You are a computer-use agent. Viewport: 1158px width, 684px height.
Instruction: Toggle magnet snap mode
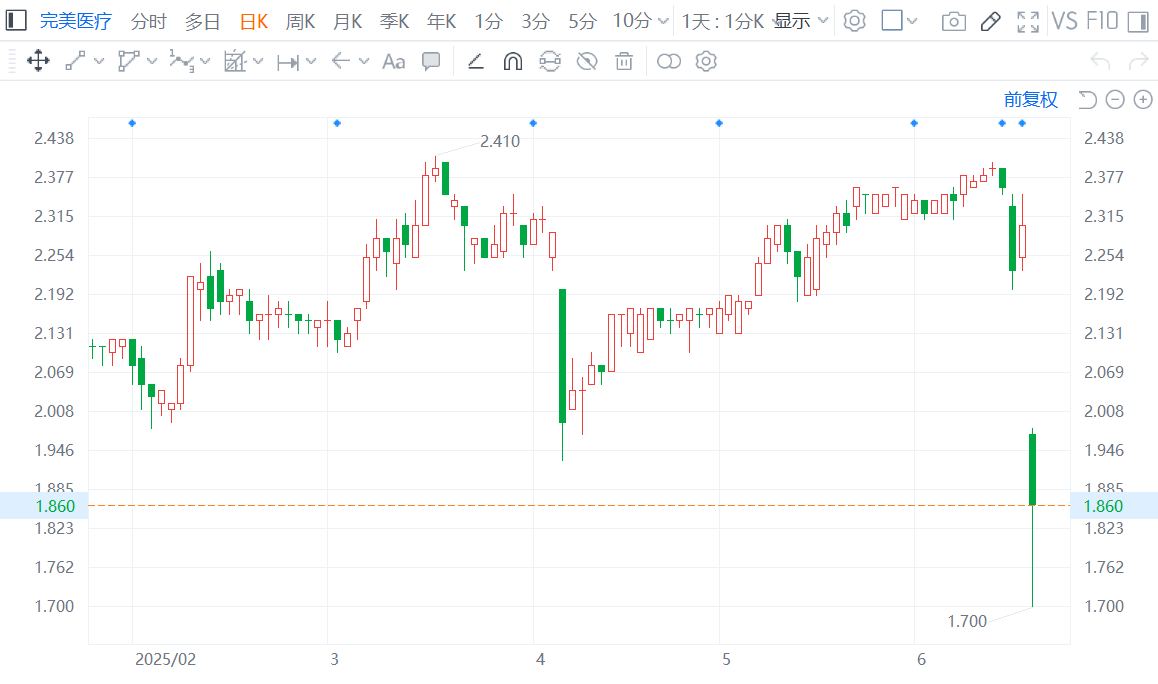[x=513, y=61]
